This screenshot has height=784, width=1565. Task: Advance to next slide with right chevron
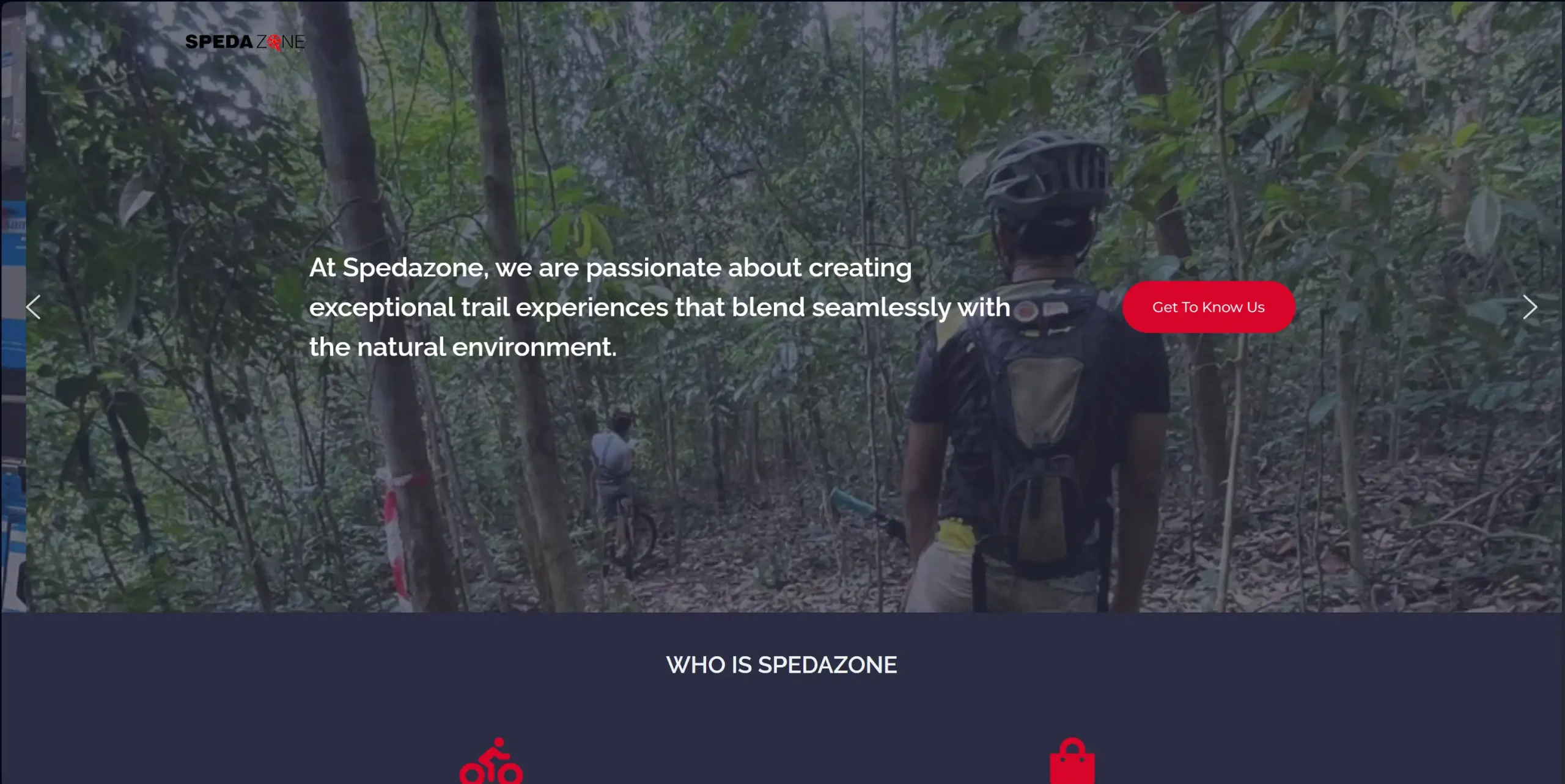(1530, 307)
